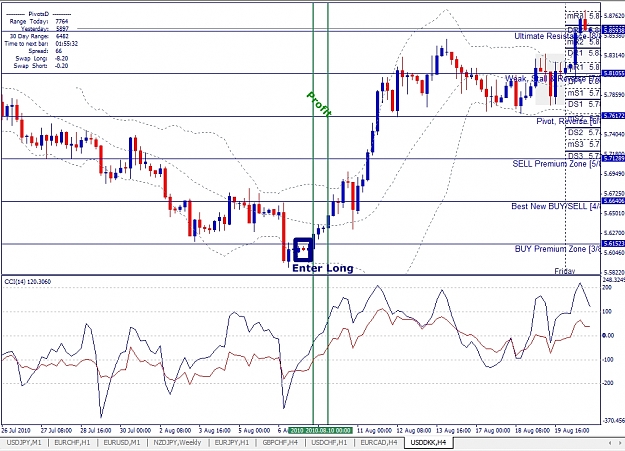Click the 'SELL Premium Zone' line label
Viewport: 625px width, 451px height.
(x=556, y=164)
